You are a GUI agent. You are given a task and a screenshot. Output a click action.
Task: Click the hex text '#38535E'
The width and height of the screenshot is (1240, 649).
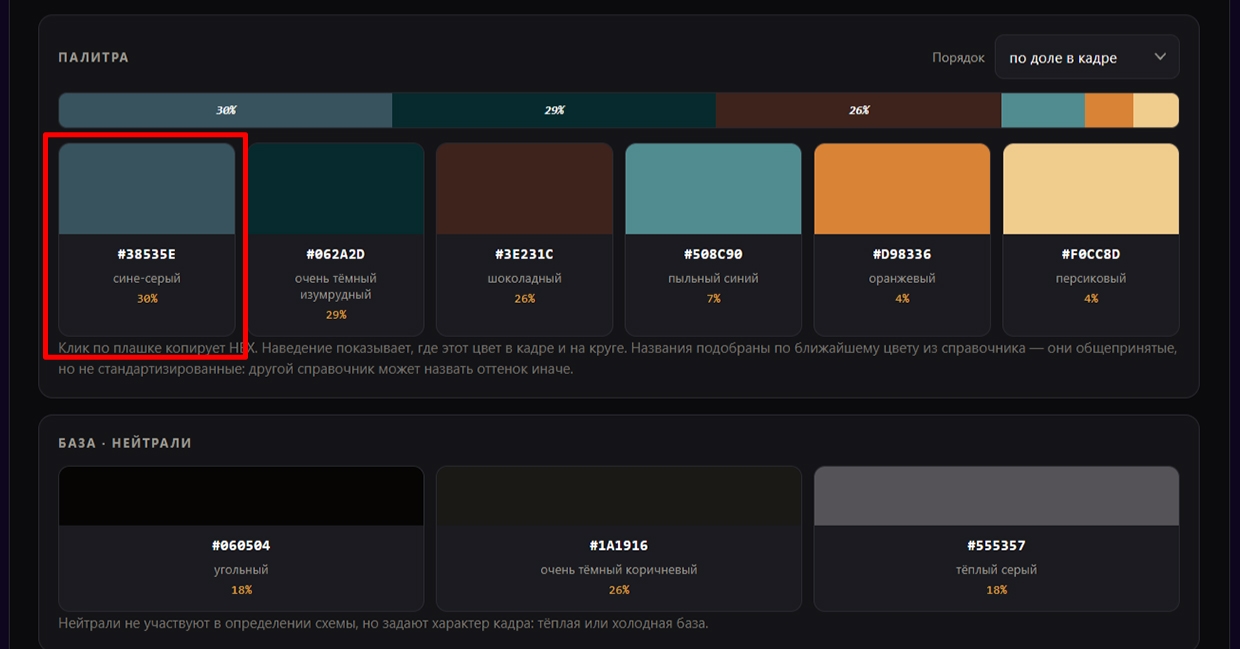tap(147, 254)
